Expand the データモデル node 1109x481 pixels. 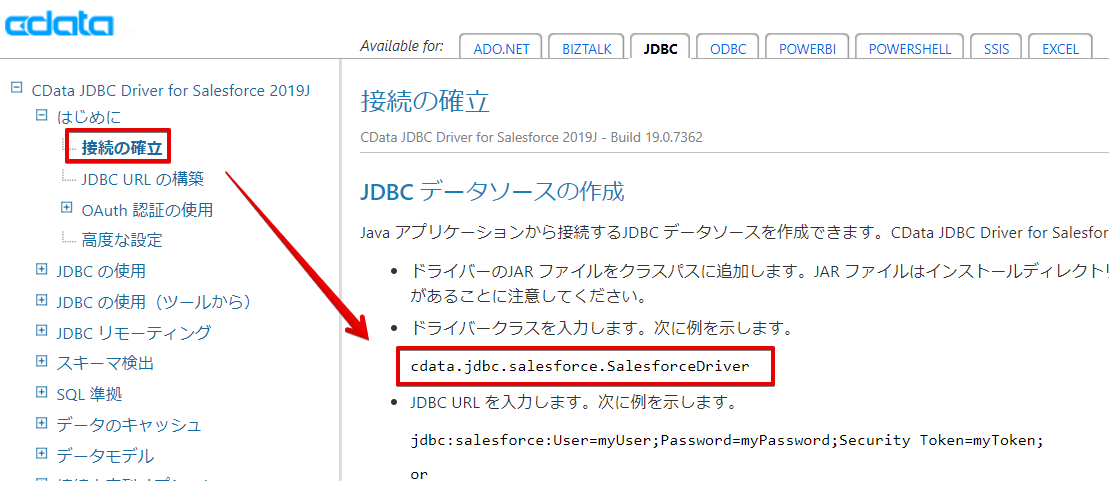[x=41, y=453]
